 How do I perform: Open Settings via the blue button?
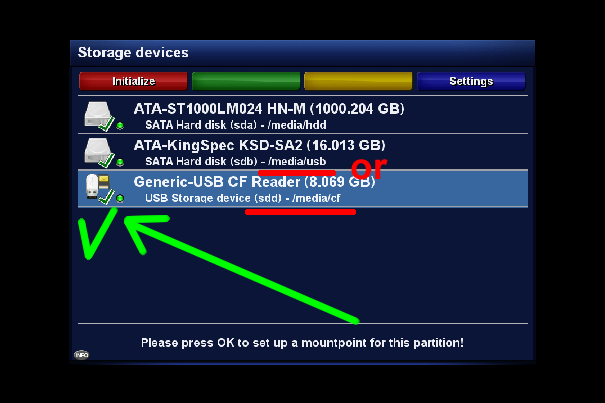(x=471, y=81)
